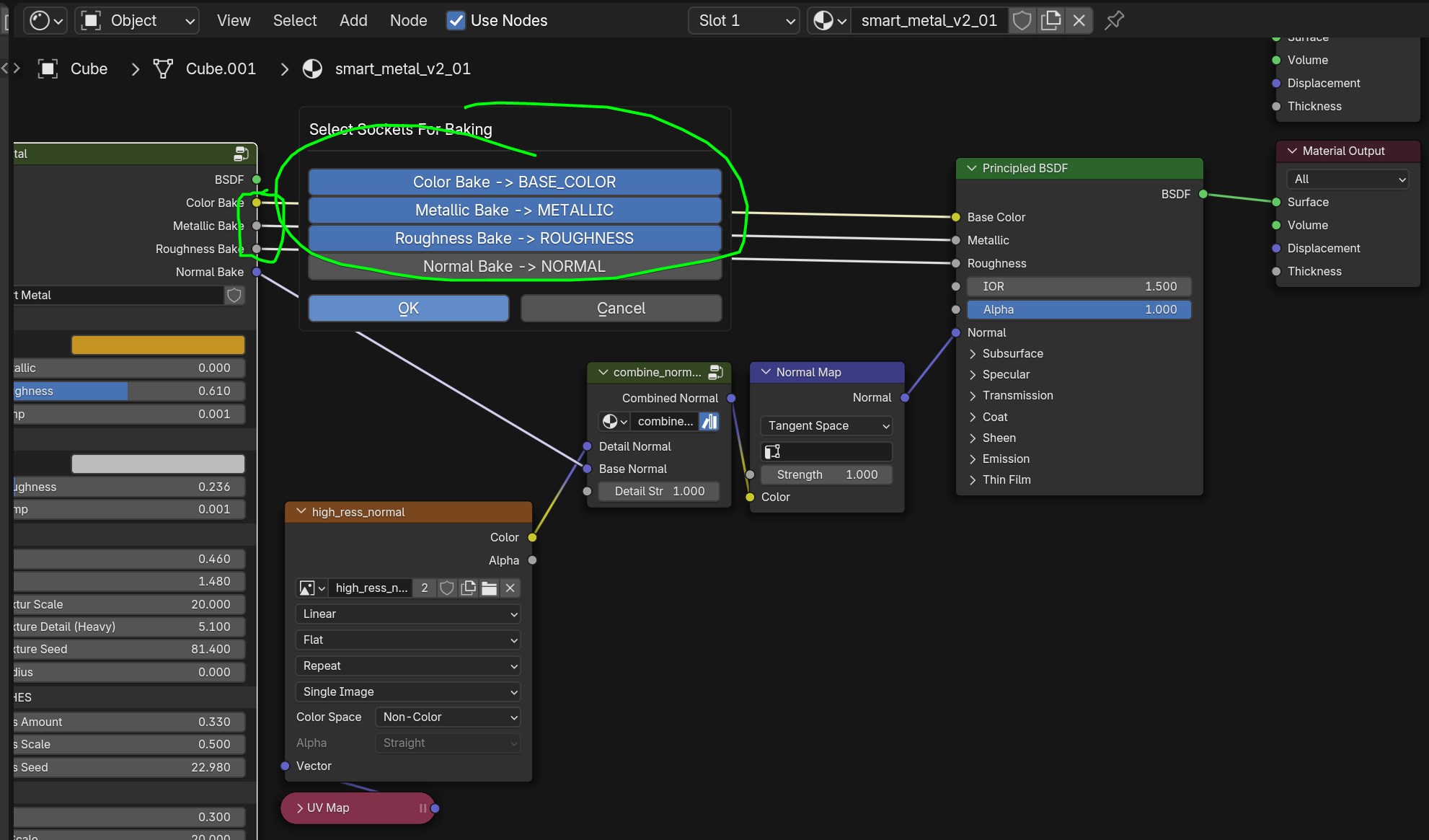
Task: Click OK in the Select Sockets For Baking dialog
Action: coord(408,308)
